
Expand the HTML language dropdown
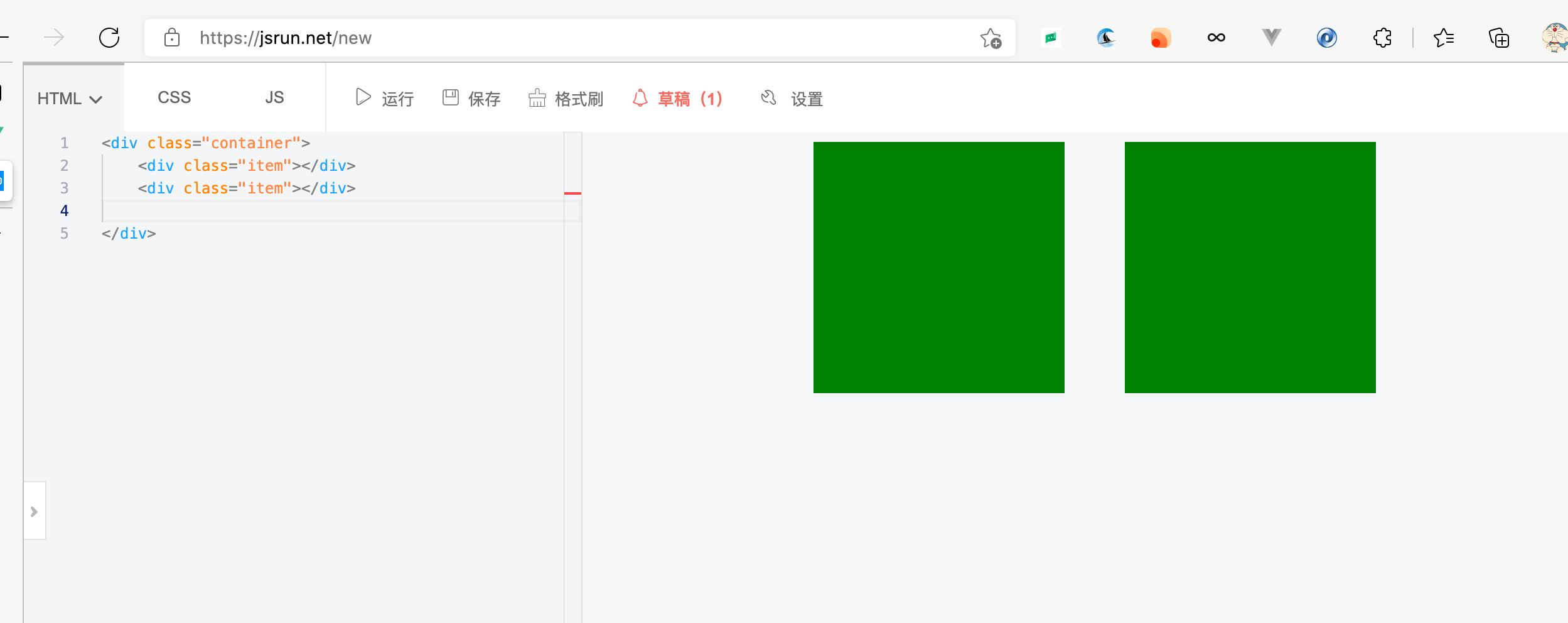[70, 99]
